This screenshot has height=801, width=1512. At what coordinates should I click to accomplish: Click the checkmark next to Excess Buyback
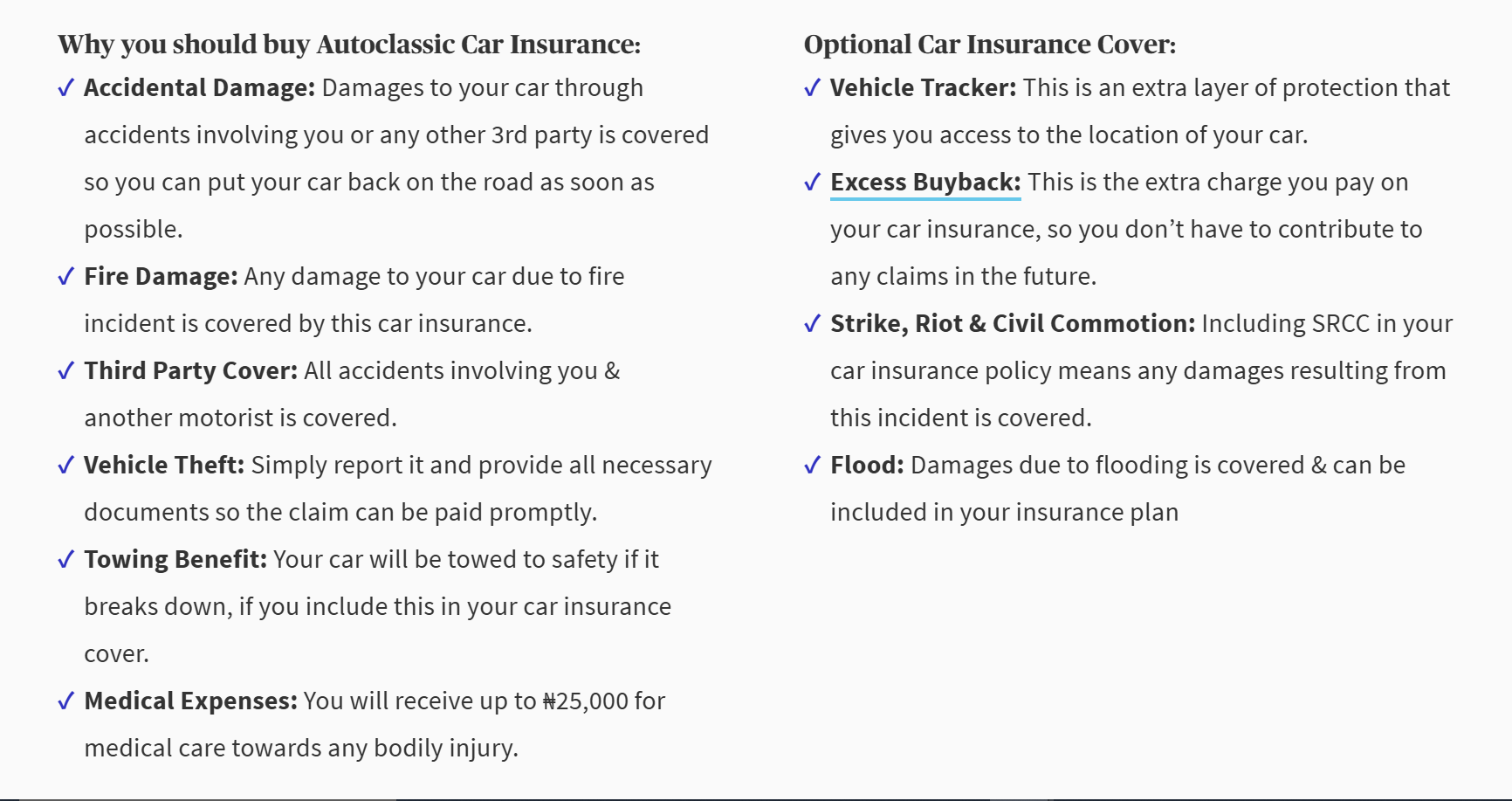813,183
